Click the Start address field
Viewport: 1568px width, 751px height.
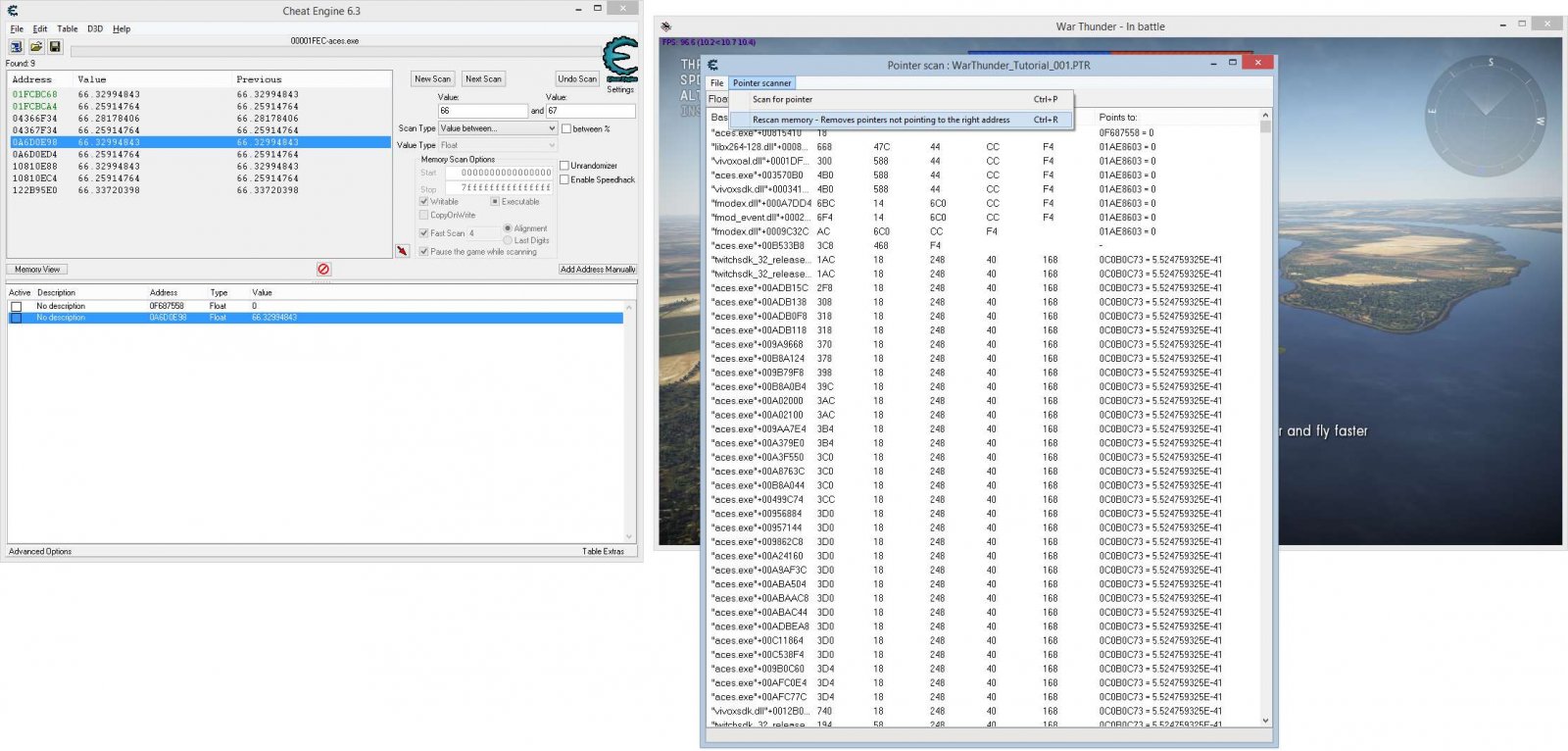coord(500,173)
